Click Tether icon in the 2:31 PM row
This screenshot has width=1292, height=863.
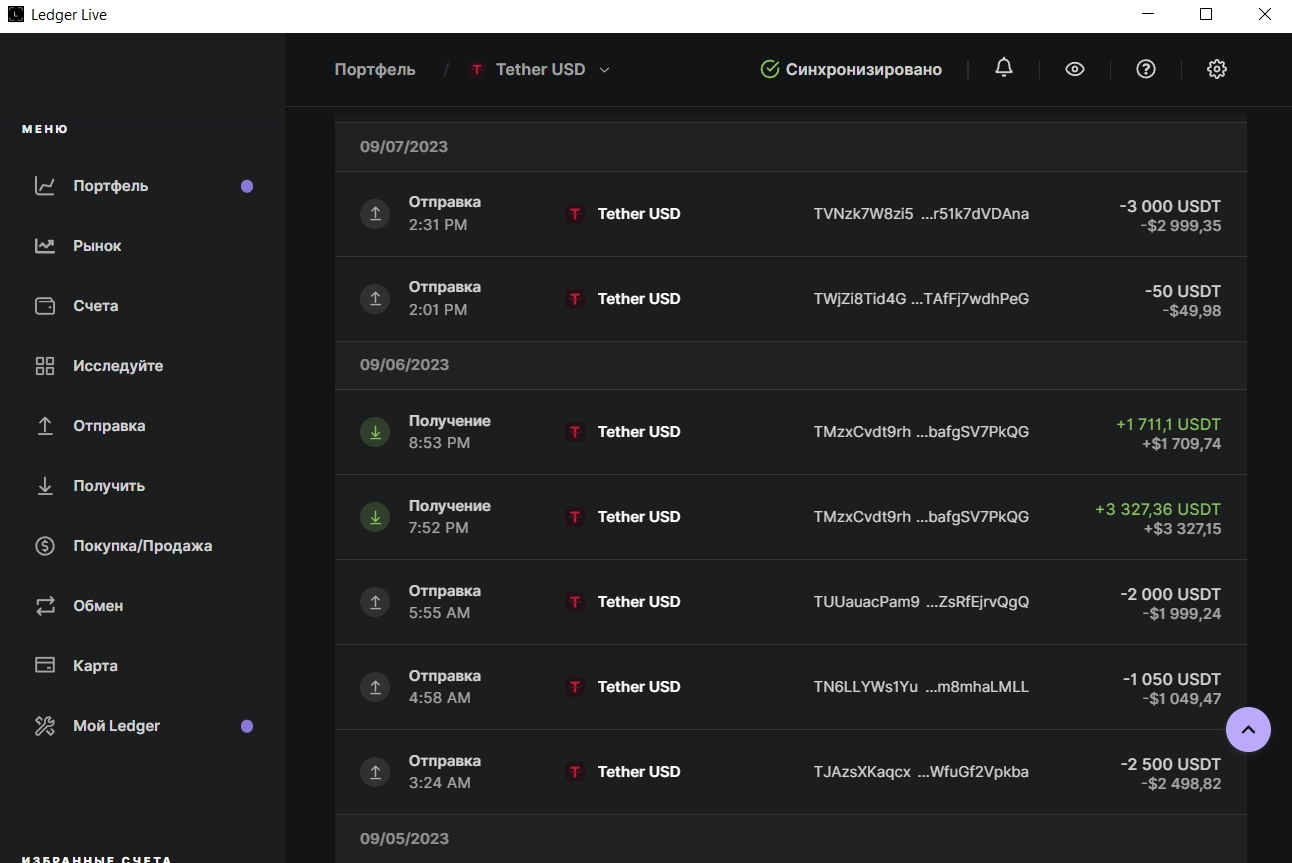(575, 214)
